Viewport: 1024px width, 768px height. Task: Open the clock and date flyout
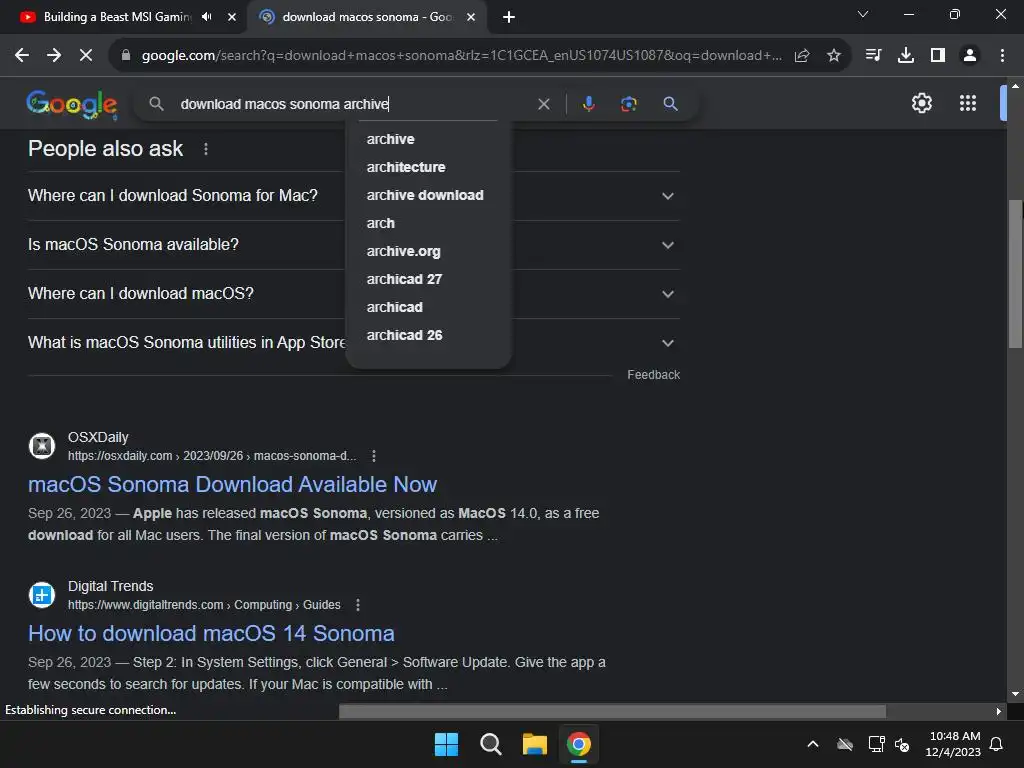[x=953, y=744]
